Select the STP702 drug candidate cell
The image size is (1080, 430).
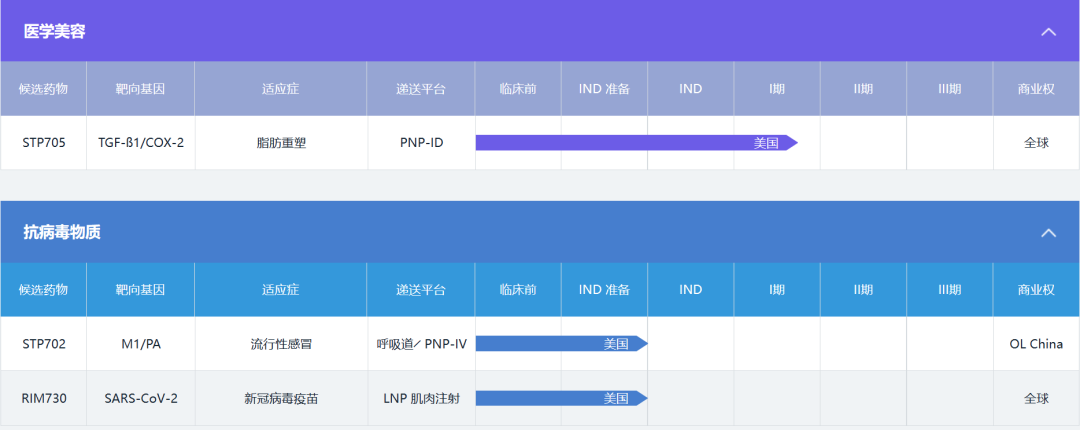(x=44, y=344)
